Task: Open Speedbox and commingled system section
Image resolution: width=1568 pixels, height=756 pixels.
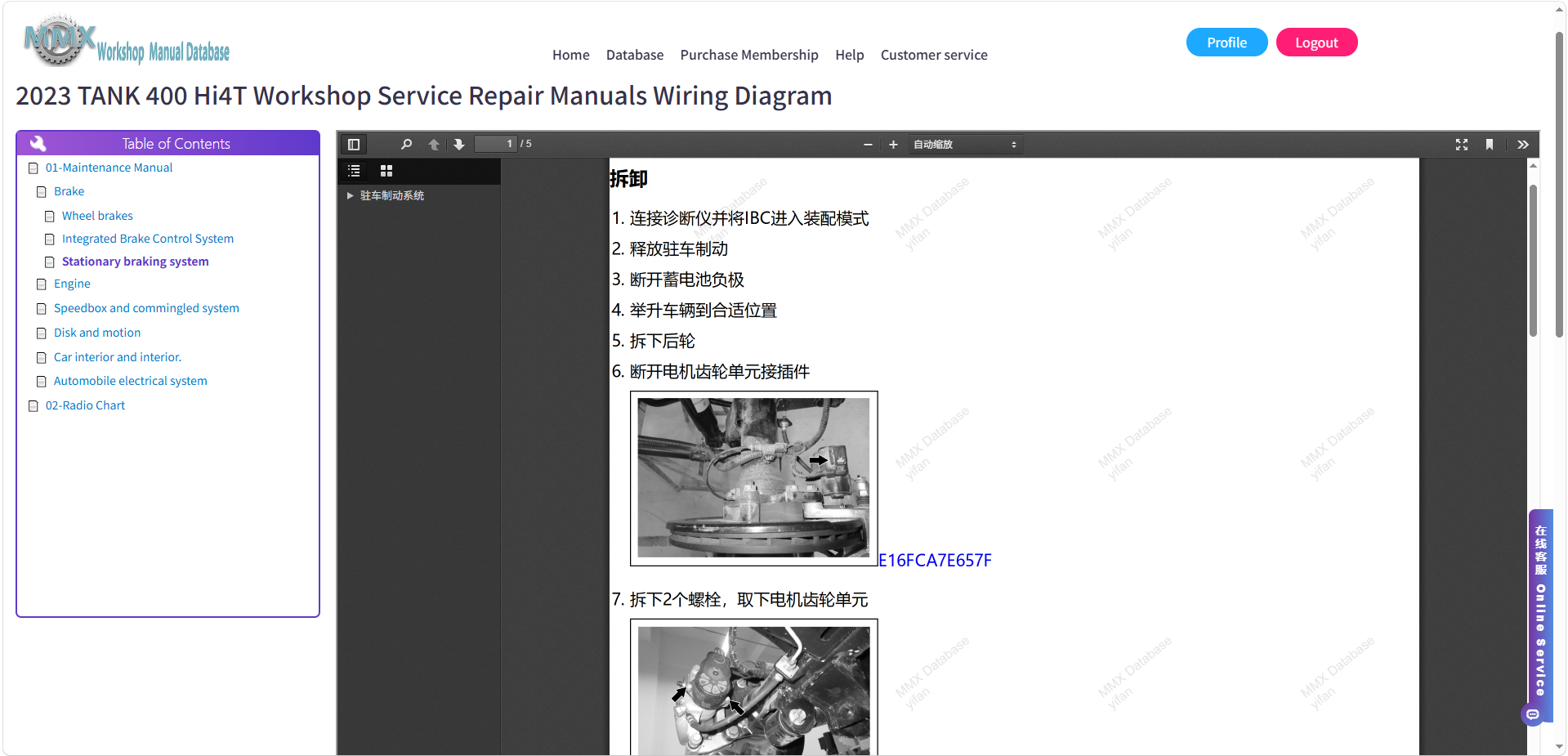Action: click(x=146, y=308)
